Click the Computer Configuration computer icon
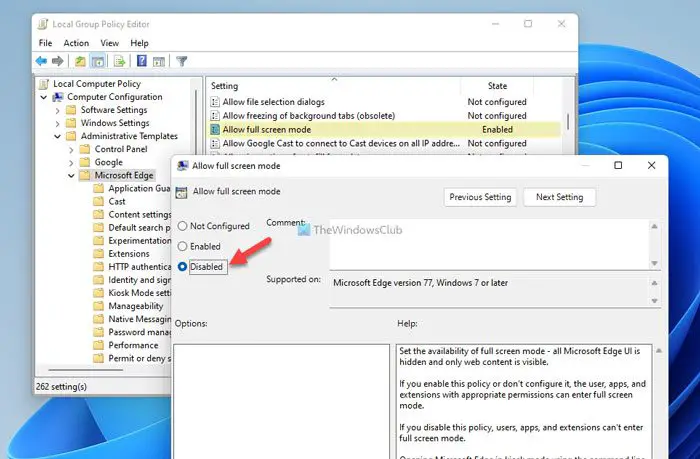This screenshot has height=459, width=700. 58,97
